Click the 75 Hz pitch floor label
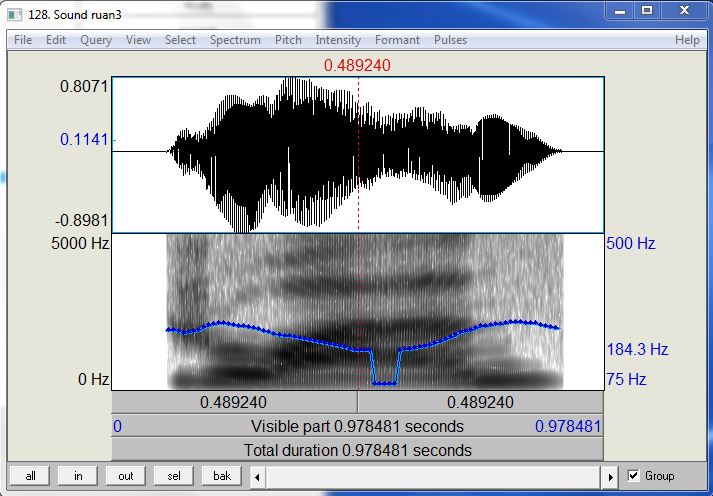Screen dimensions: 713x496 [626, 379]
